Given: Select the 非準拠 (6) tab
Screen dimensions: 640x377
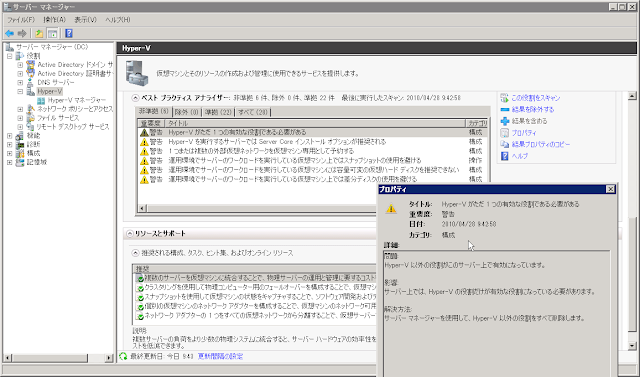Looking at the screenshot, I should (x=153, y=111).
